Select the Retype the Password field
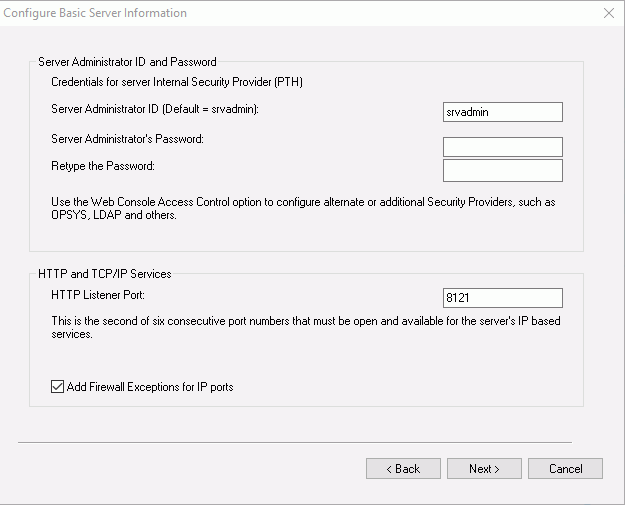 tap(503, 171)
